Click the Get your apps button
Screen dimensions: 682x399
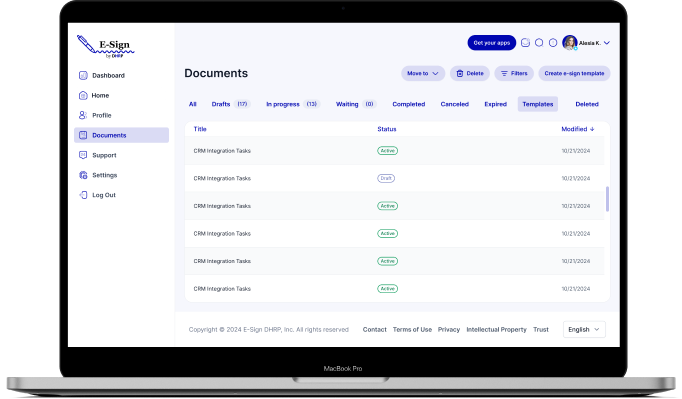click(x=491, y=43)
